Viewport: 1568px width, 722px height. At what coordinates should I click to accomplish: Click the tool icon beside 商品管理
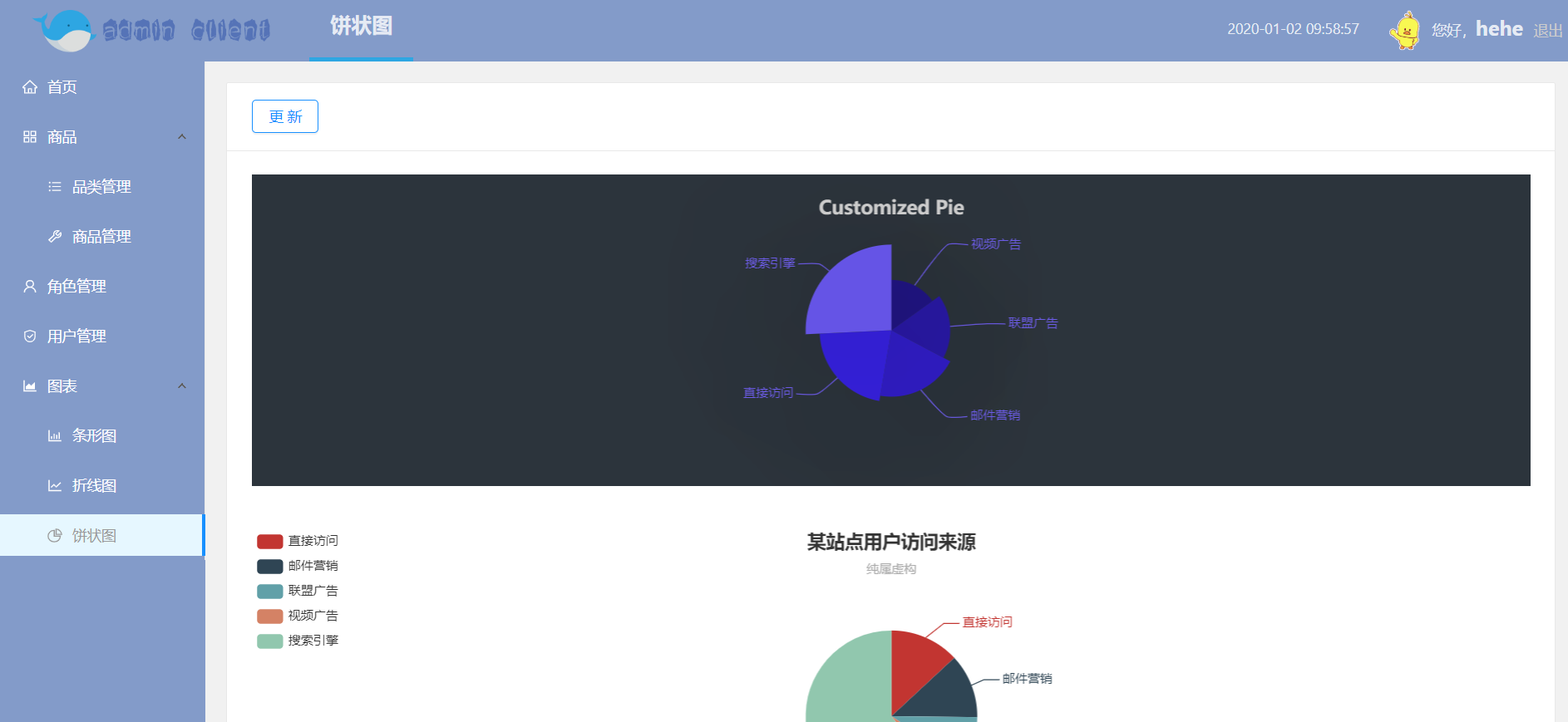55,237
